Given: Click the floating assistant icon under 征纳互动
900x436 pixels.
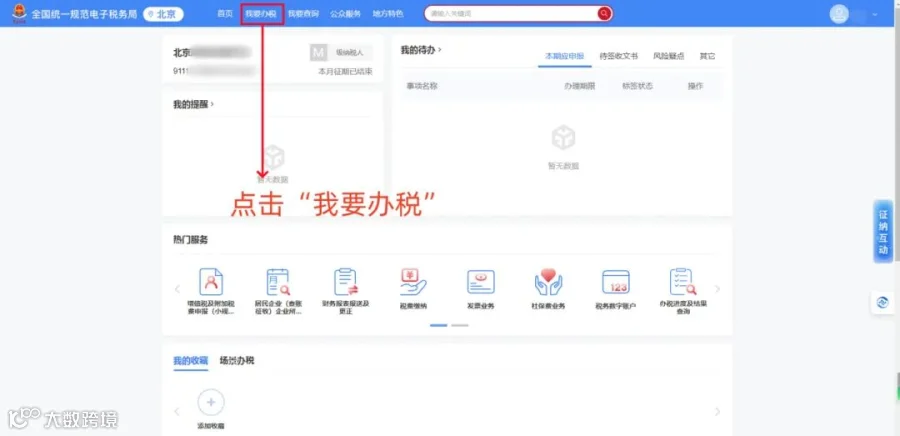Looking at the screenshot, I should click(882, 302).
